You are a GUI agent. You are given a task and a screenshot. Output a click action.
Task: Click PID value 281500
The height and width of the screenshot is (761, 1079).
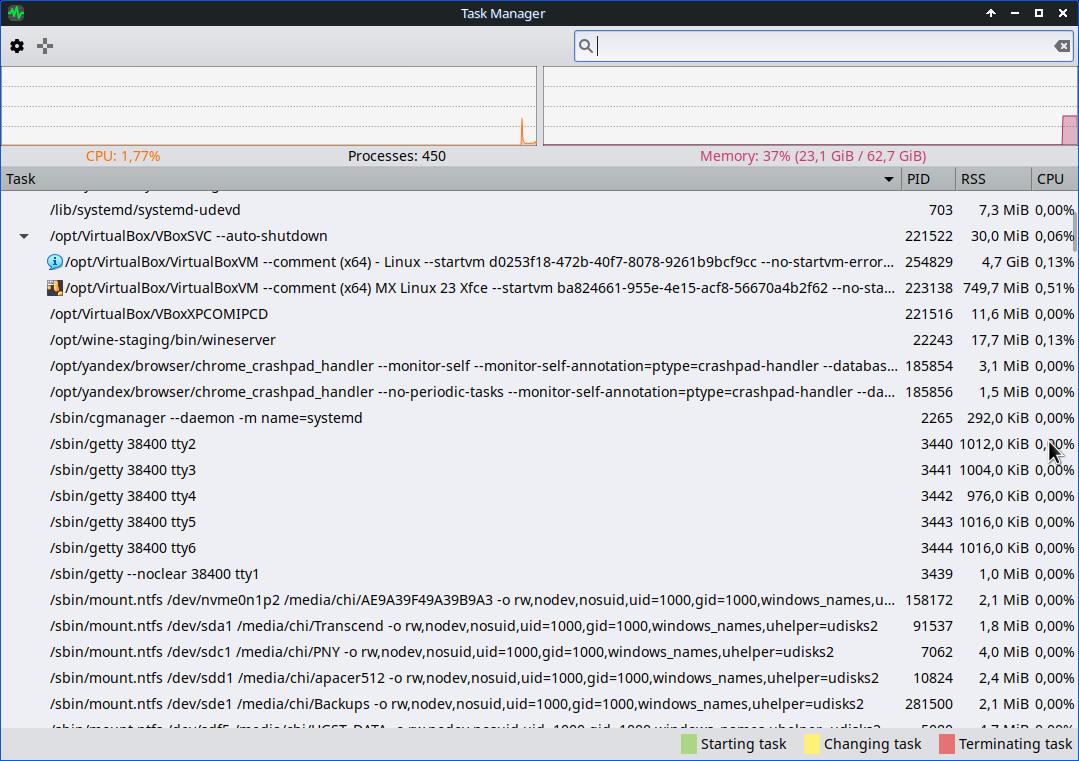[x=929, y=704]
